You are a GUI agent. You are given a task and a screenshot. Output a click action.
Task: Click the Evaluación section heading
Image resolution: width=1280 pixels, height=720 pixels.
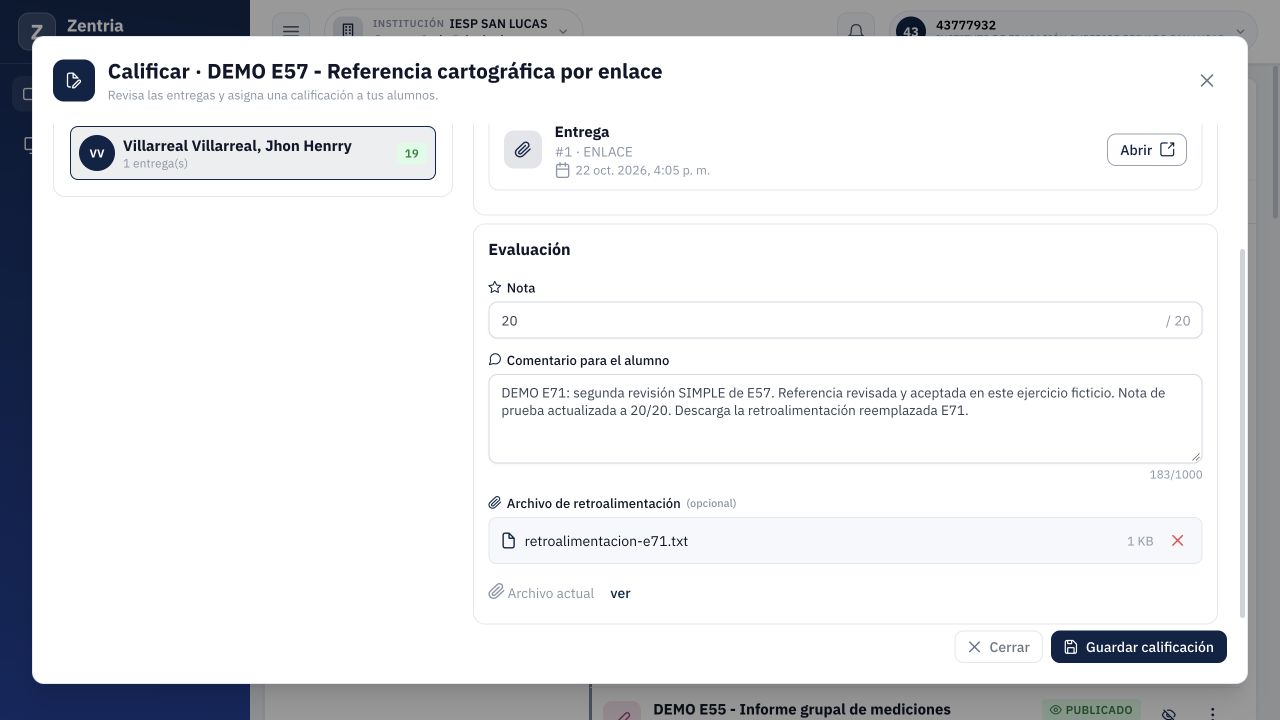[x=529, y=250]
